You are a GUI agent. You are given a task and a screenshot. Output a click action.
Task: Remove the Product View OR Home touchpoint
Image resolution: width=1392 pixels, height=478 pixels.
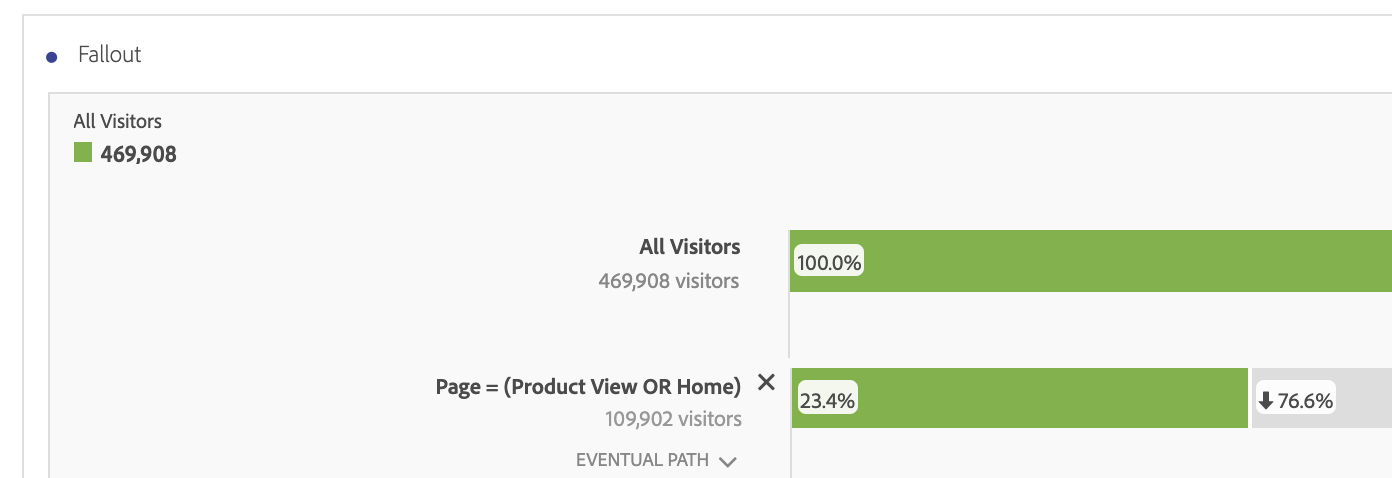766,382
